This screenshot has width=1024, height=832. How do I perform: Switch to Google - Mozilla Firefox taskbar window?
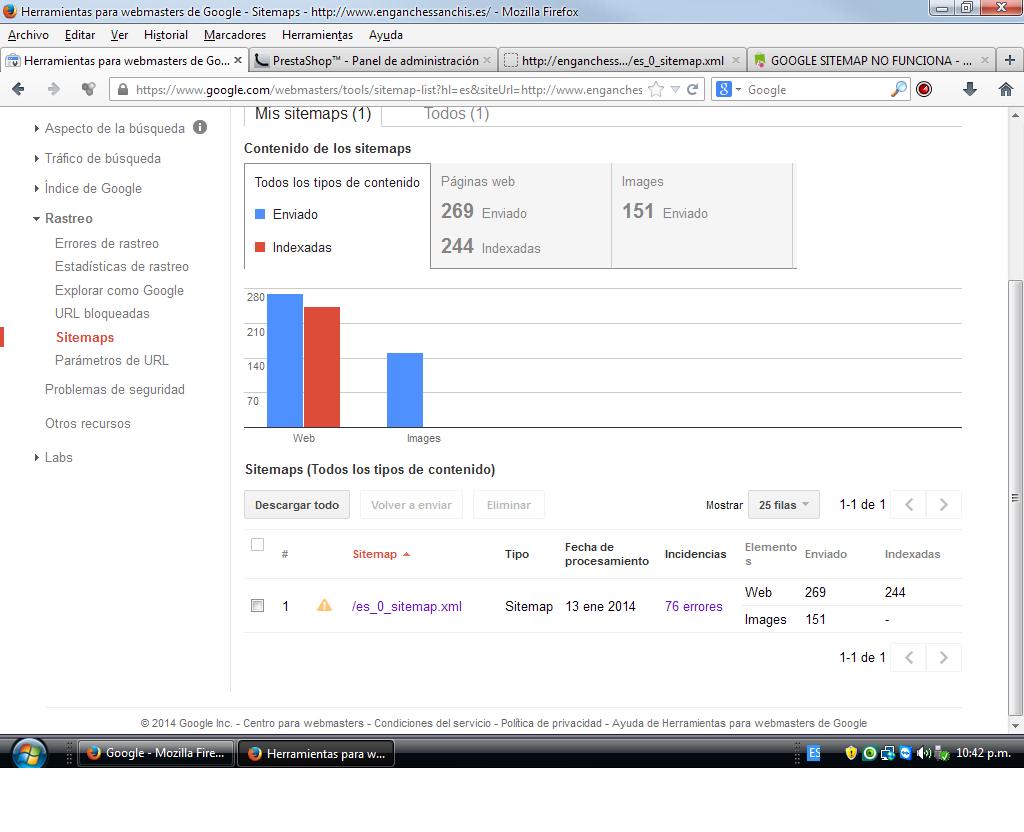coord(155,753)
